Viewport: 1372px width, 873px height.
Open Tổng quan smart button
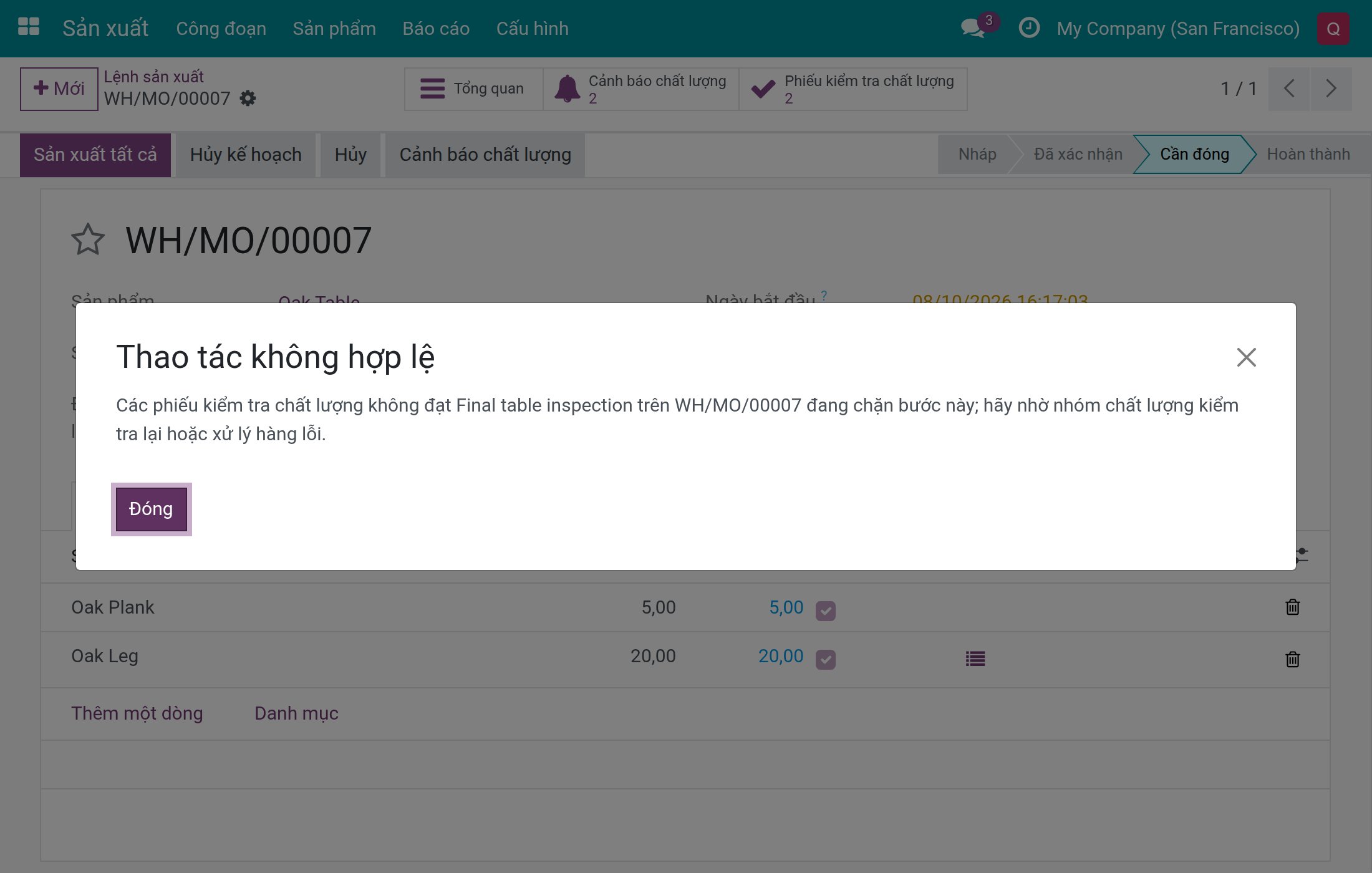(473, 89)
